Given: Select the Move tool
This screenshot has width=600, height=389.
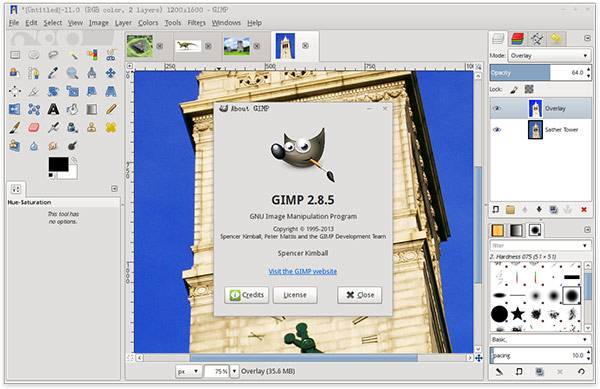Looking at the screenshot, I should [x=111, y=73].
